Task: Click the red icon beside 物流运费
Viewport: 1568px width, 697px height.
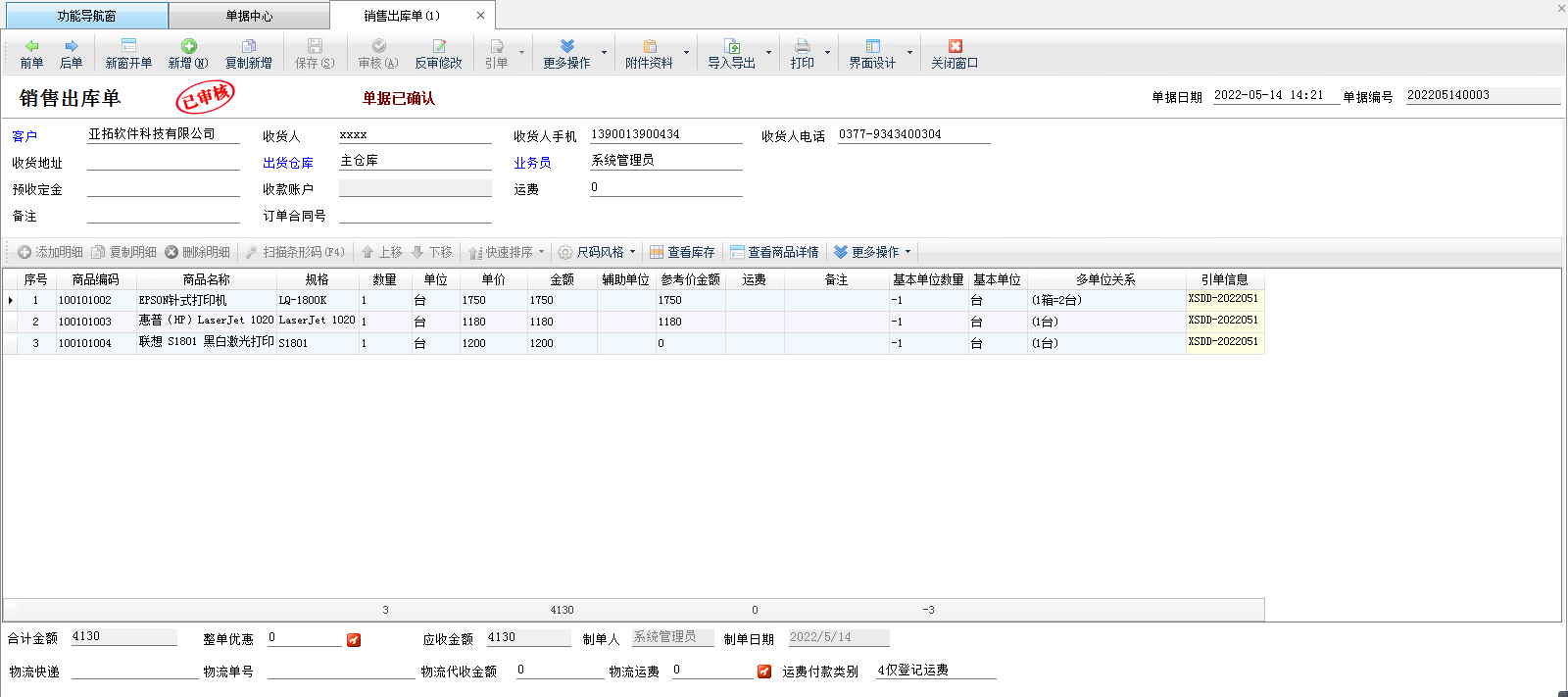Action: click(764, 672)
